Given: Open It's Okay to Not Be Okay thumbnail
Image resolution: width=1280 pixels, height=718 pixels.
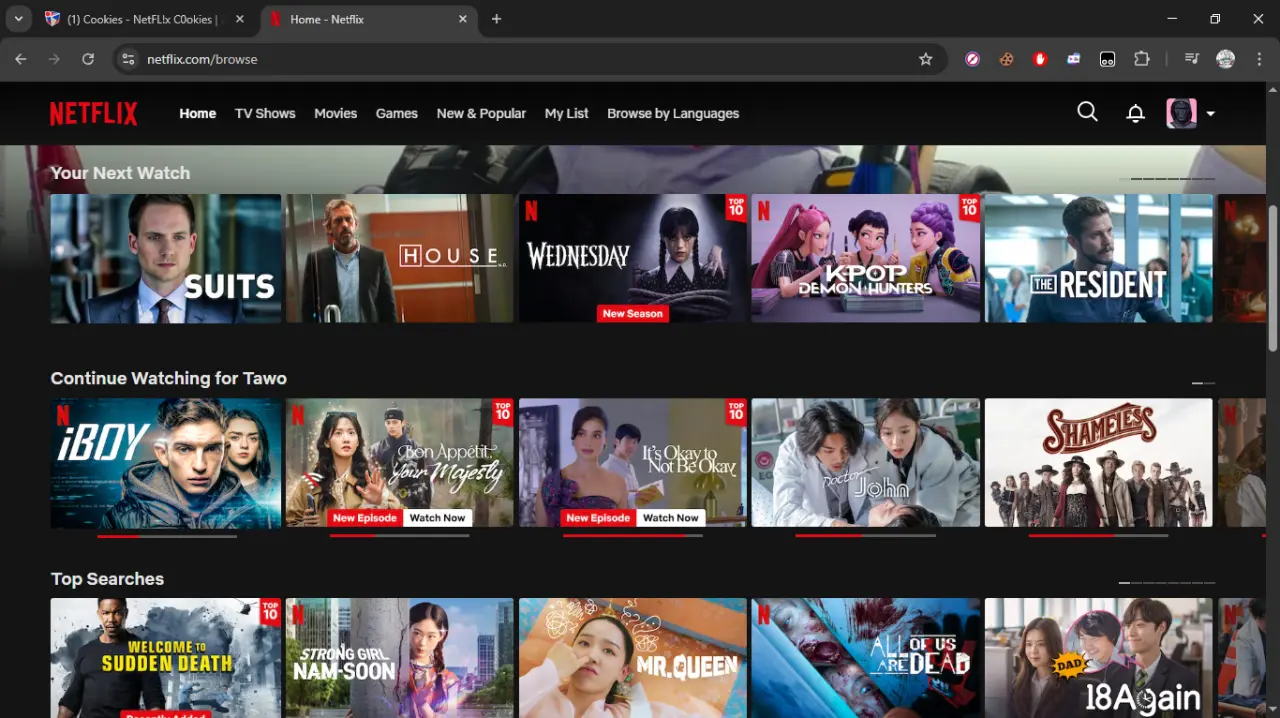Looking at the screenshot, I should tap(633, 463).
